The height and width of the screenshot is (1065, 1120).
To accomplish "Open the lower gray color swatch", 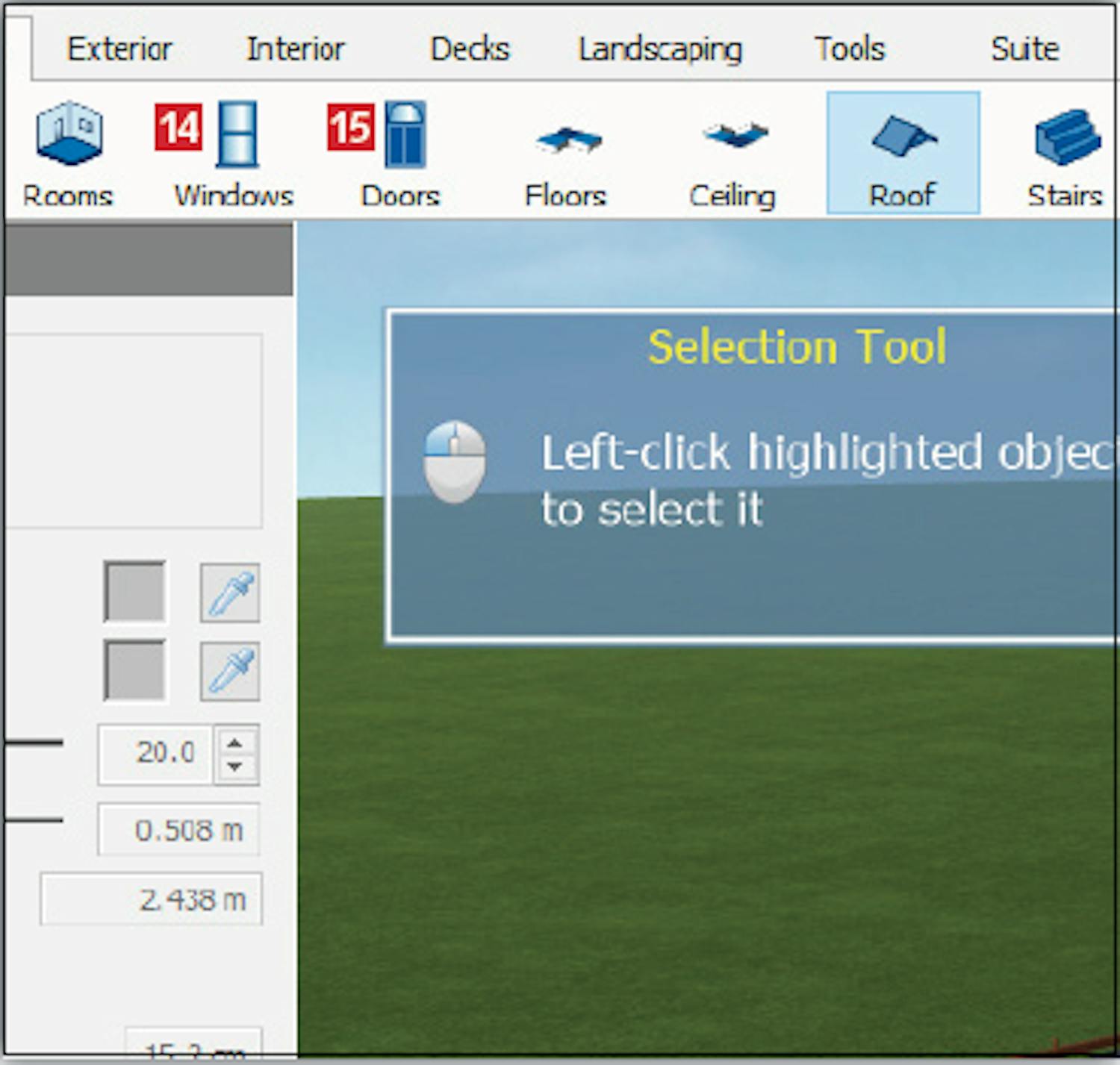I will (x=135, y=670).
